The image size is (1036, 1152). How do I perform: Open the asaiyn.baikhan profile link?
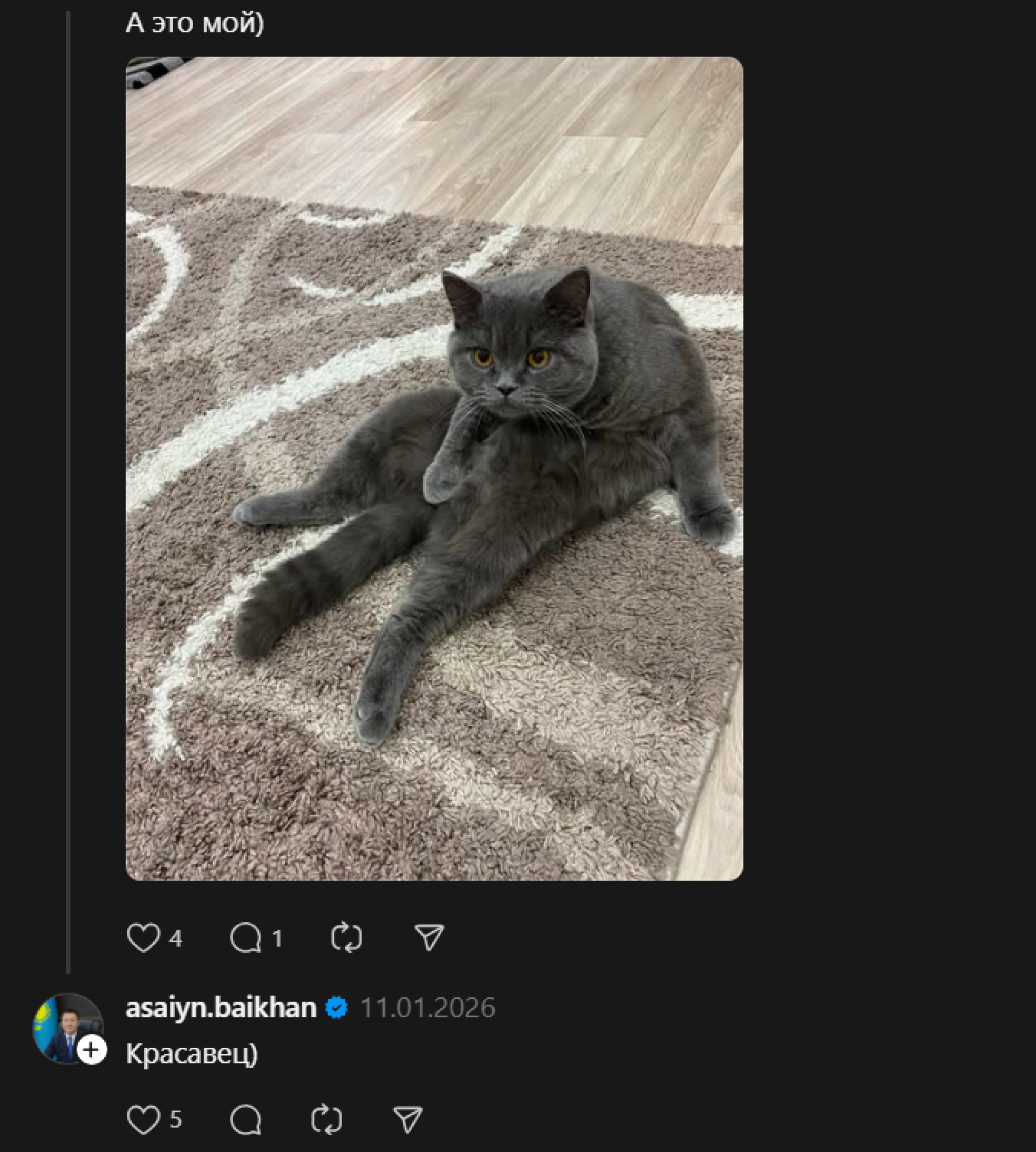tap(221, 1008)
